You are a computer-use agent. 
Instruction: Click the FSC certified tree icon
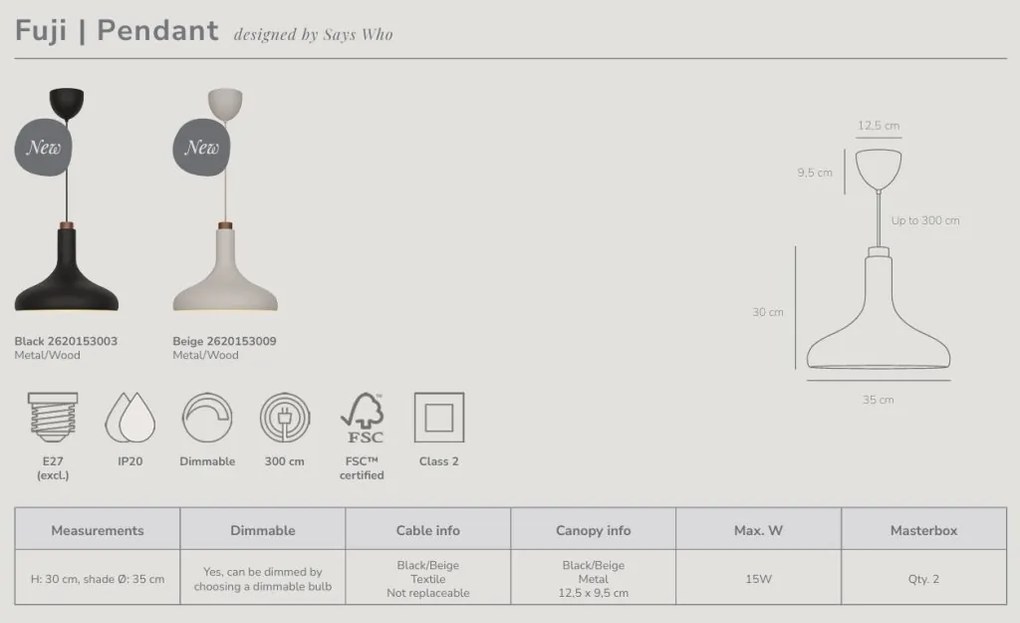tap(361, 420)
